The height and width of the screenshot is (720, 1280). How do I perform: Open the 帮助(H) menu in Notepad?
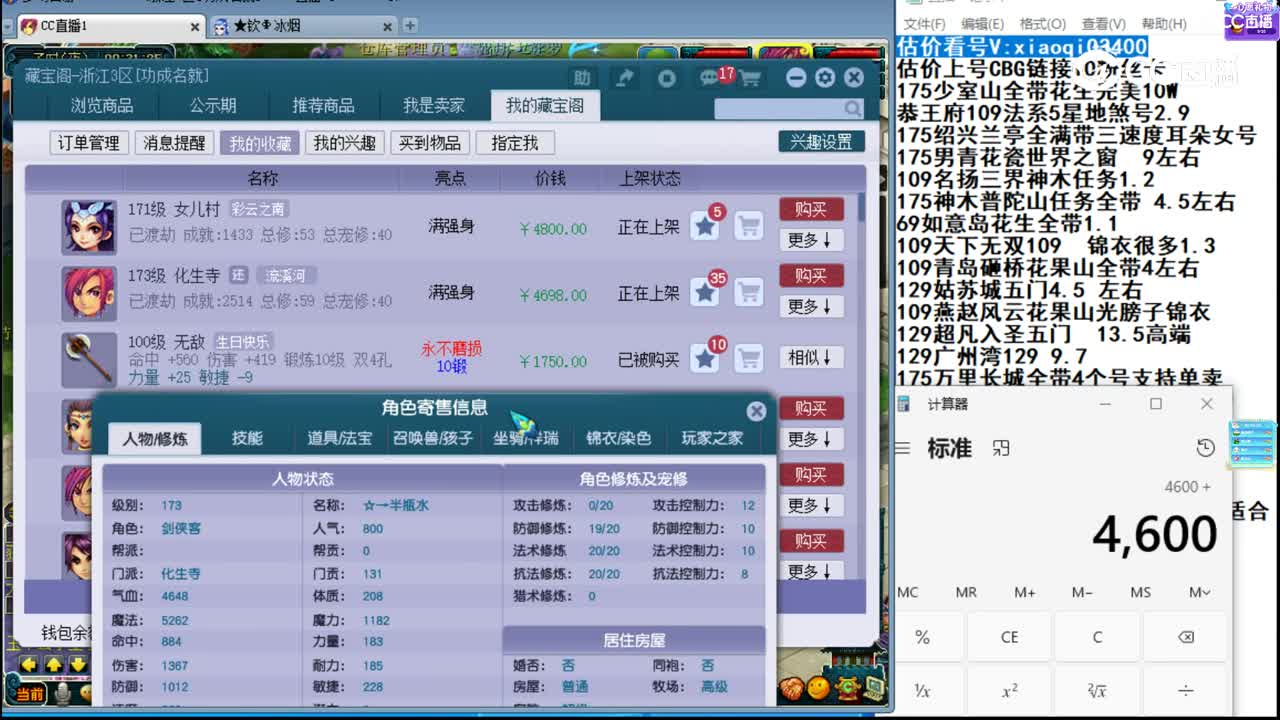1164,24
